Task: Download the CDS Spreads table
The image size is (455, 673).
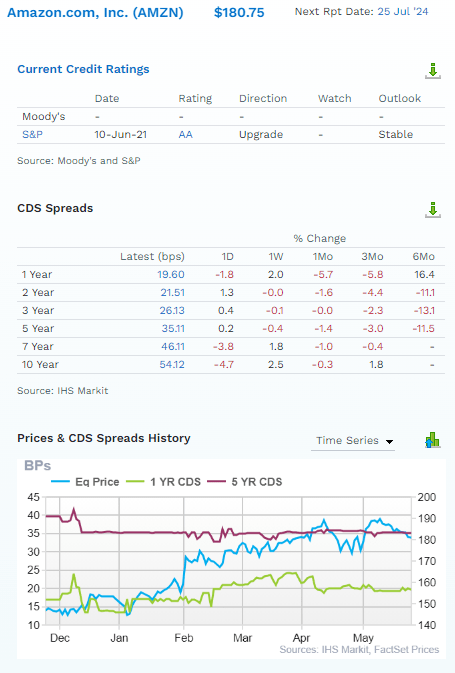Action: pos(433,209)
